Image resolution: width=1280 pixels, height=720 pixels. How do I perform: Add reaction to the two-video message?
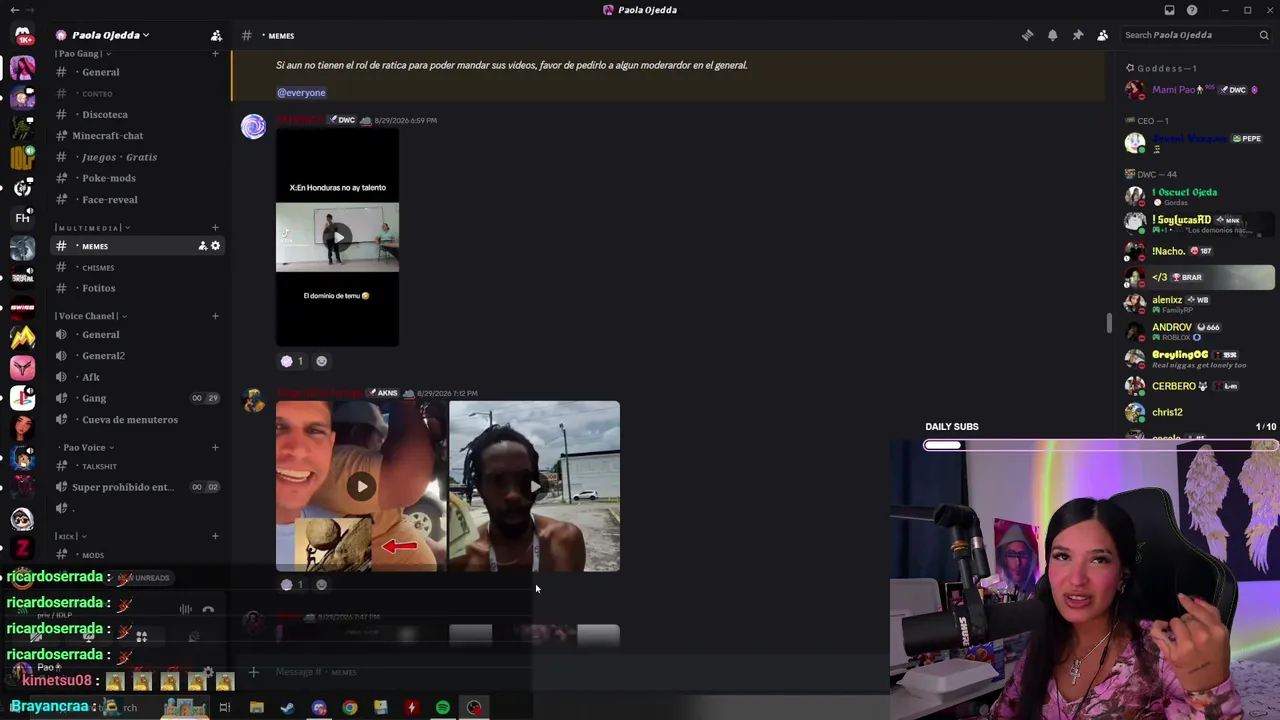click(x=321, y=584)
